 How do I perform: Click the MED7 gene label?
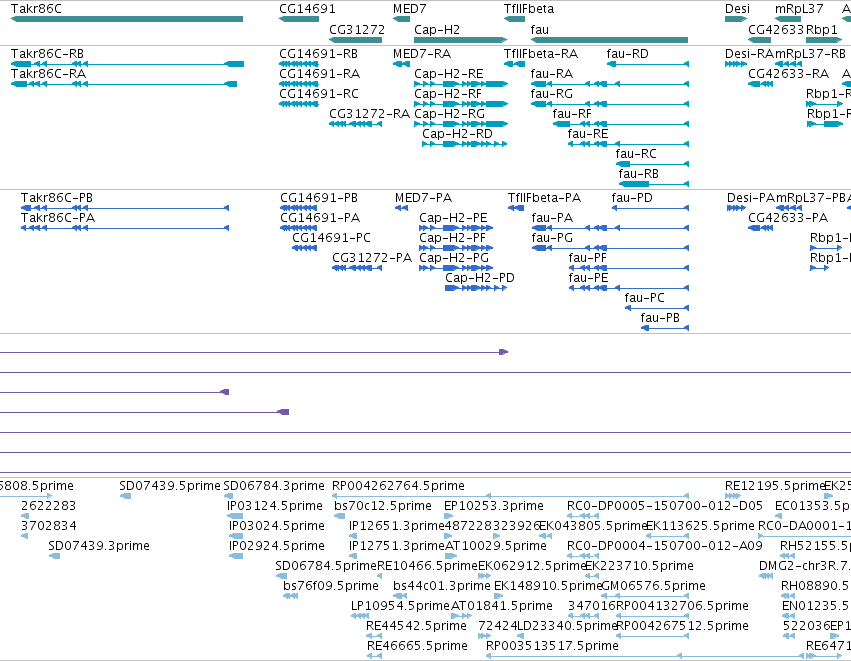point(410,9)
